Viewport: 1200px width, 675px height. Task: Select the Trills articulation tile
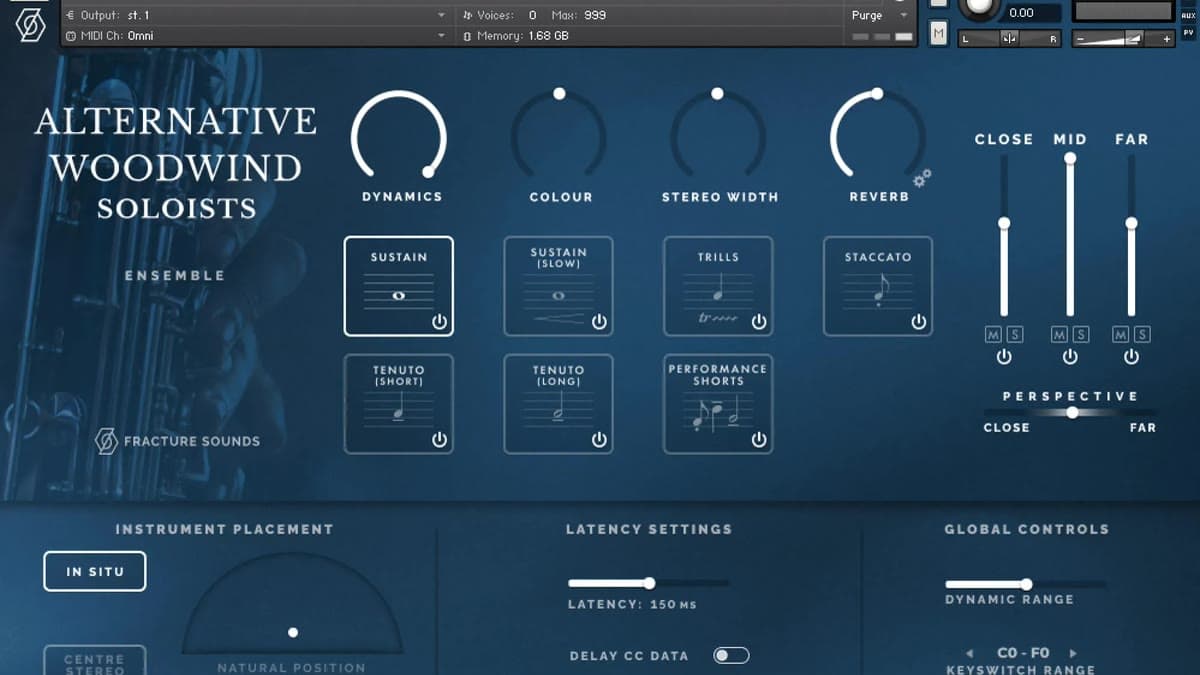coord(718,286)
